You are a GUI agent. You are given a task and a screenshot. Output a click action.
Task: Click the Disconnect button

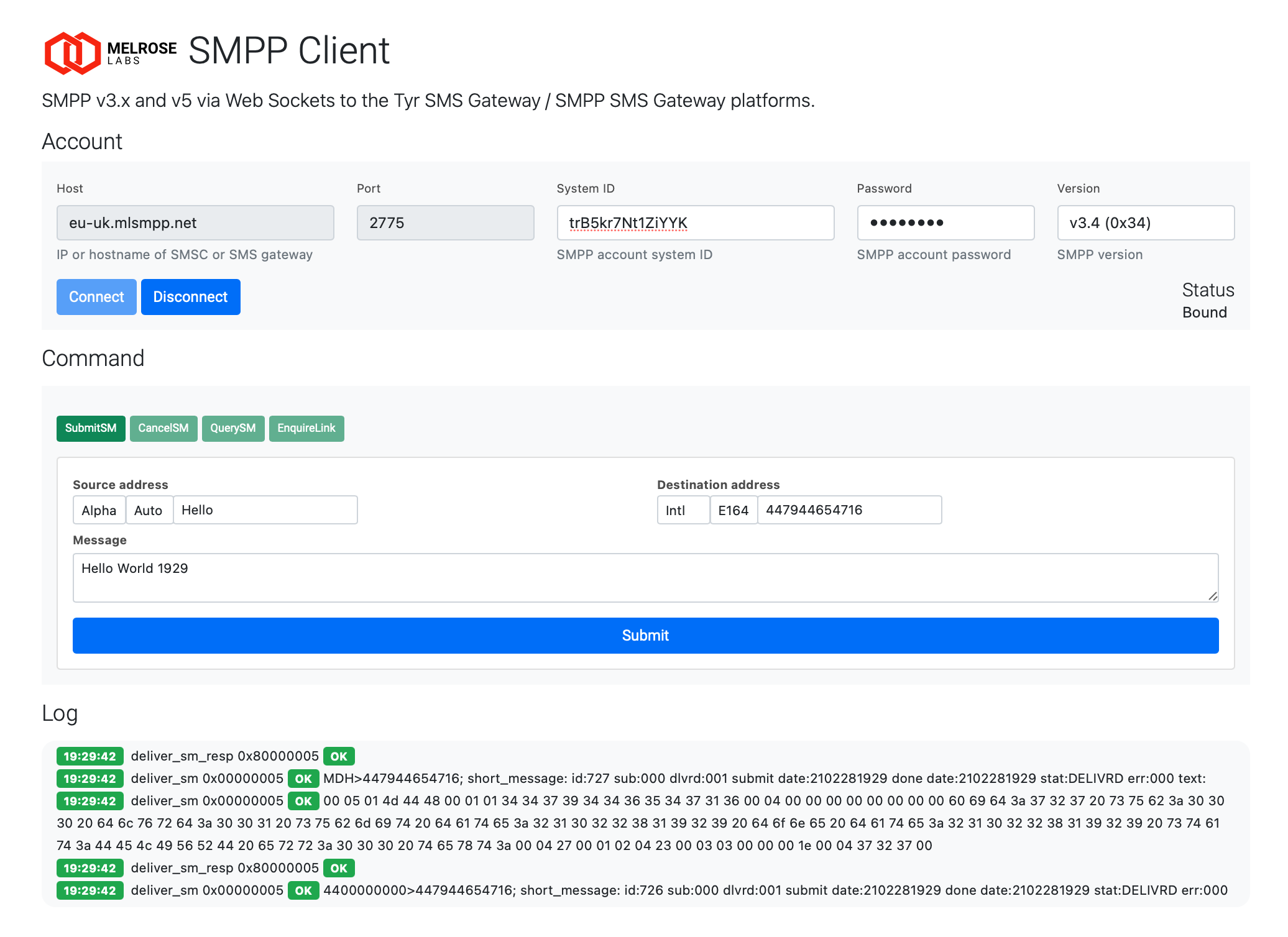190,297
